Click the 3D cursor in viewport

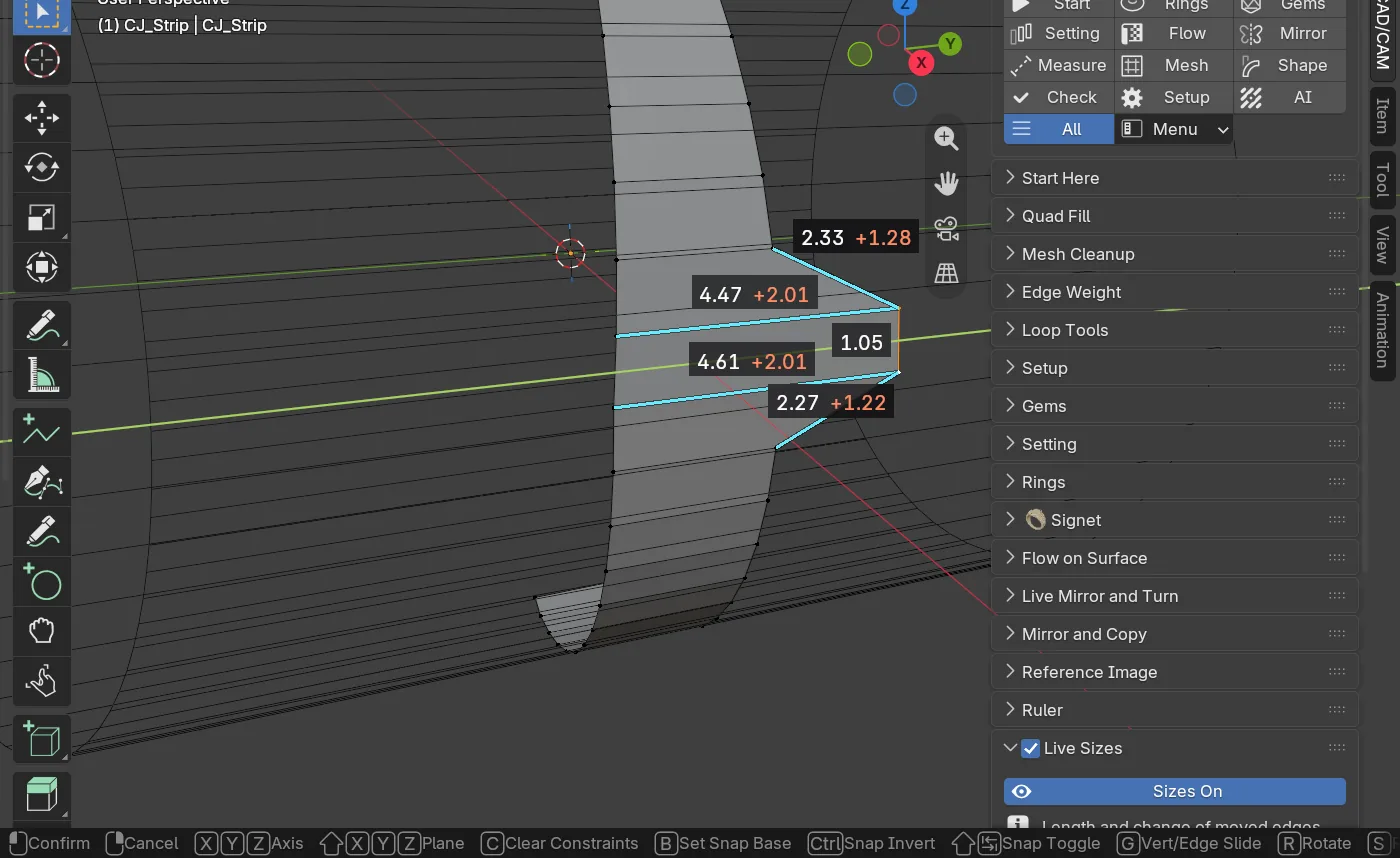[x=570, y=253]
